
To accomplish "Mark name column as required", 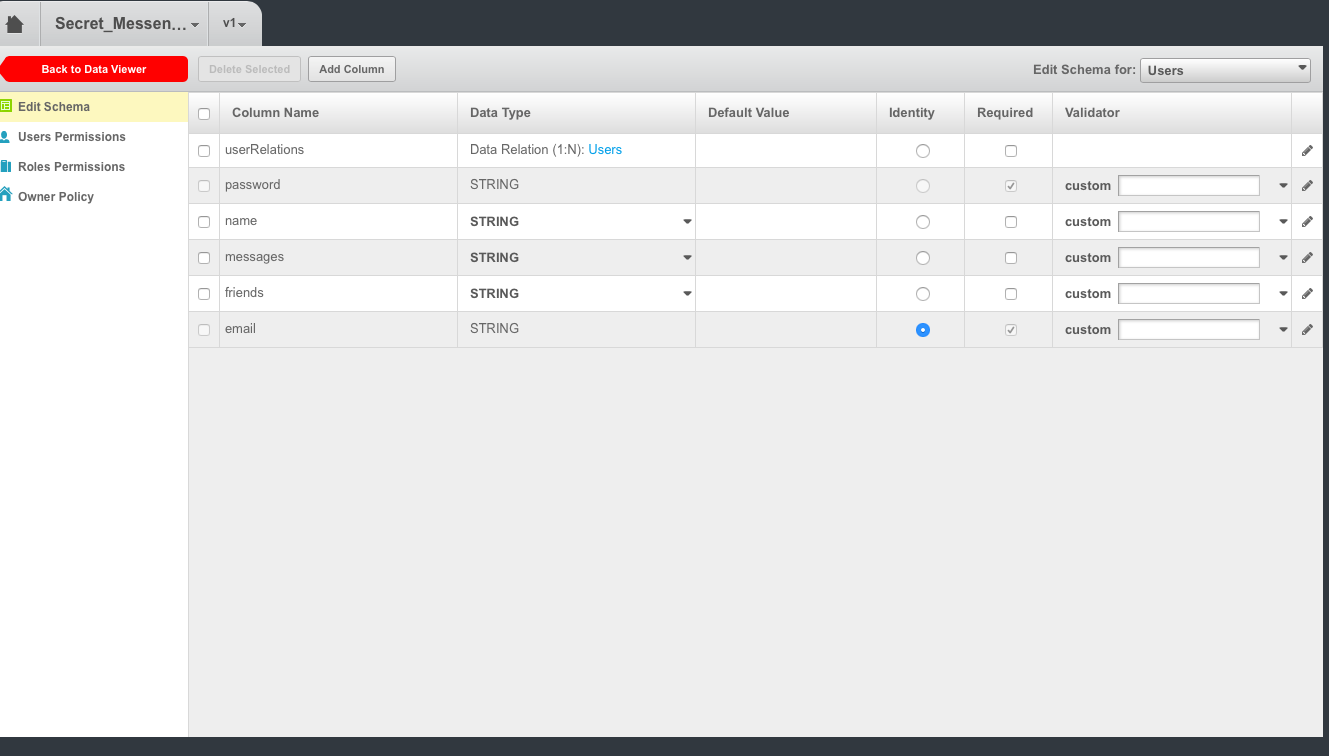I will click(1011, 222).
